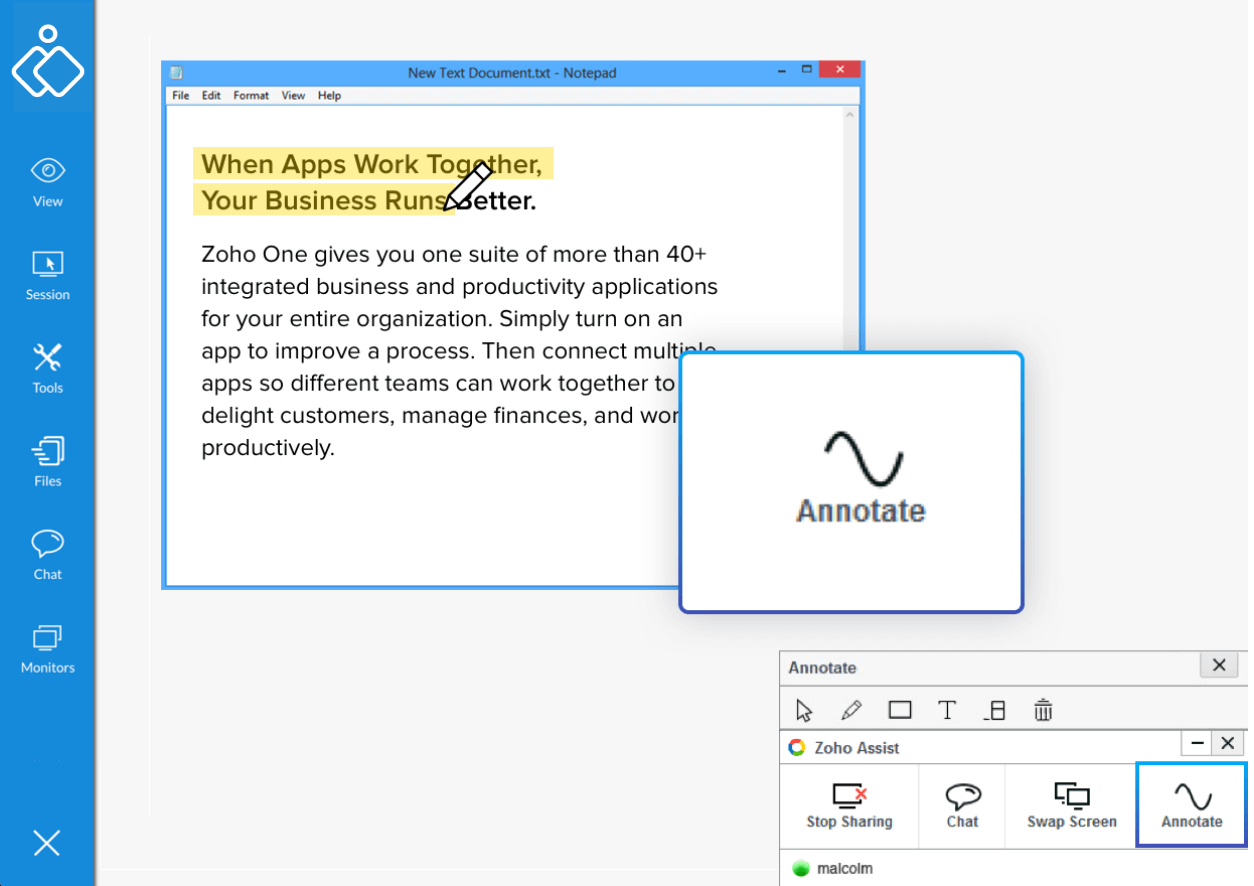The image size is (1254, 886).
Task: Click the X icon at sidebar bottom
Action: pos(47,843)
